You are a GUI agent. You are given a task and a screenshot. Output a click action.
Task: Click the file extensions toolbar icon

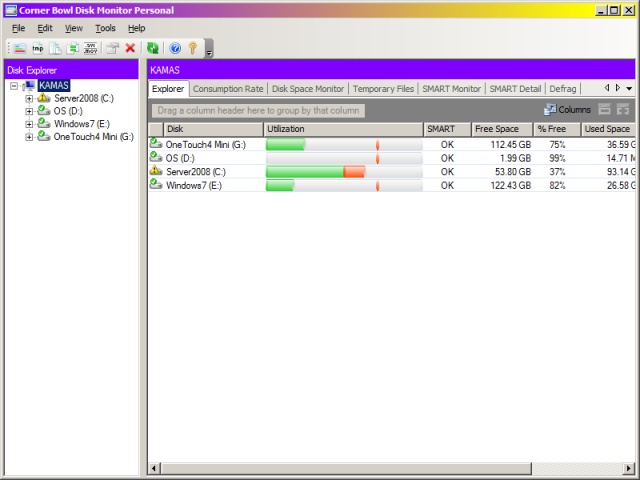(90, 48)
